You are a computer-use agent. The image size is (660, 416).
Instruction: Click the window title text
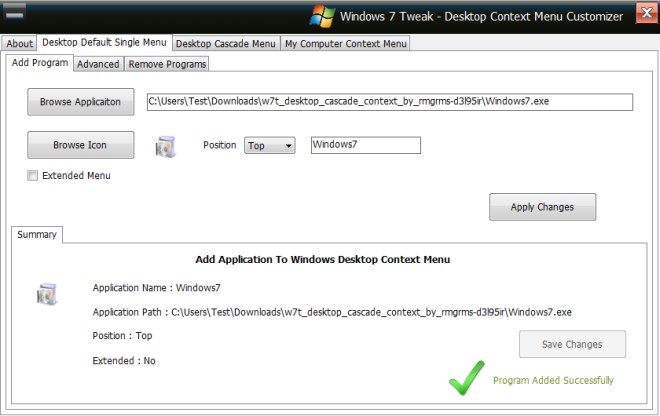click(x=482, y=16)
